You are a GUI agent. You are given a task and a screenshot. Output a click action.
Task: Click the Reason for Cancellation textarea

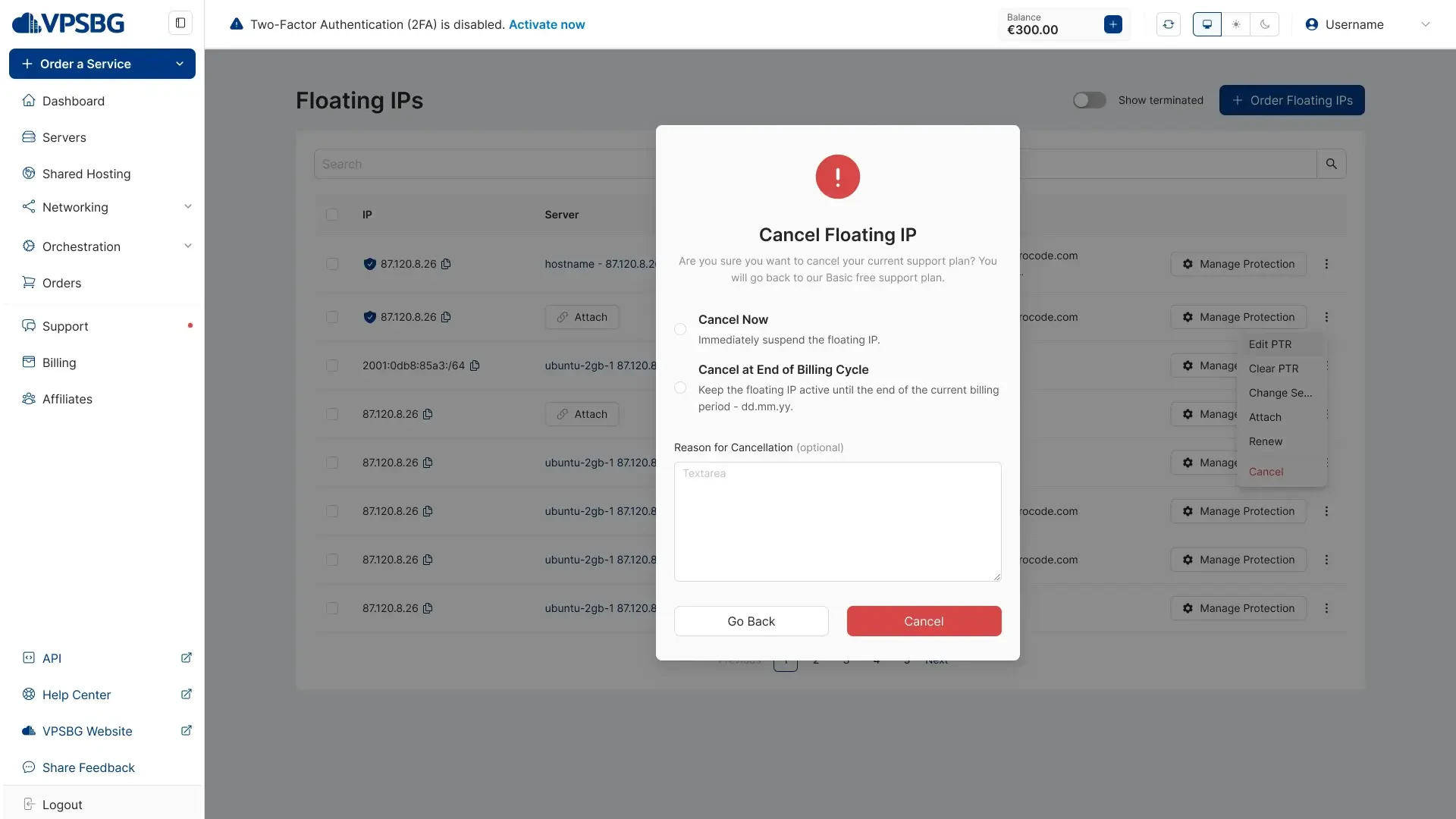[x=837, y=522]
